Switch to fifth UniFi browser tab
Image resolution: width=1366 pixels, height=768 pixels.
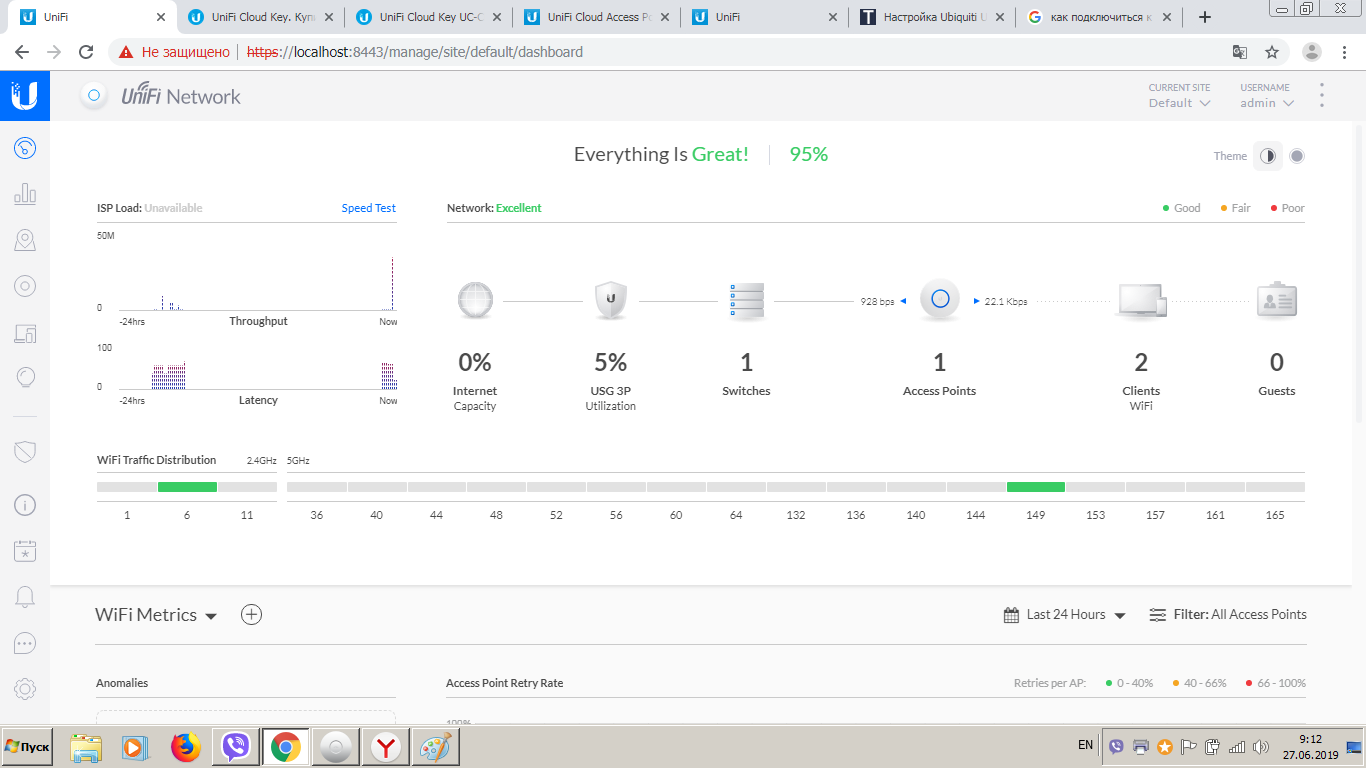pyautogui.click(x=763, y=17)
